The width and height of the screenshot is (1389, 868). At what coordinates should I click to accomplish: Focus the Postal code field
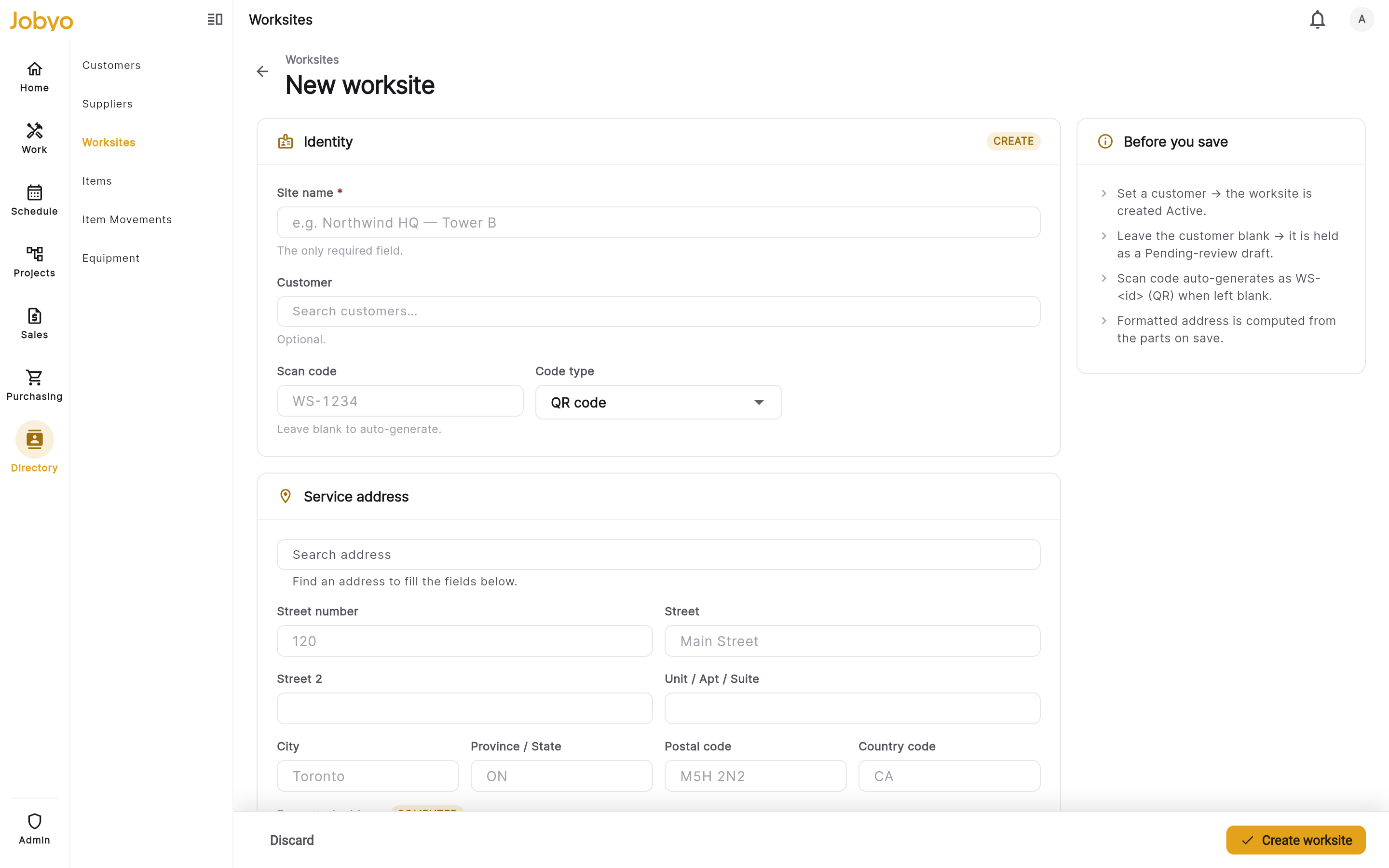pyautogui.click(x=755, y=775)
